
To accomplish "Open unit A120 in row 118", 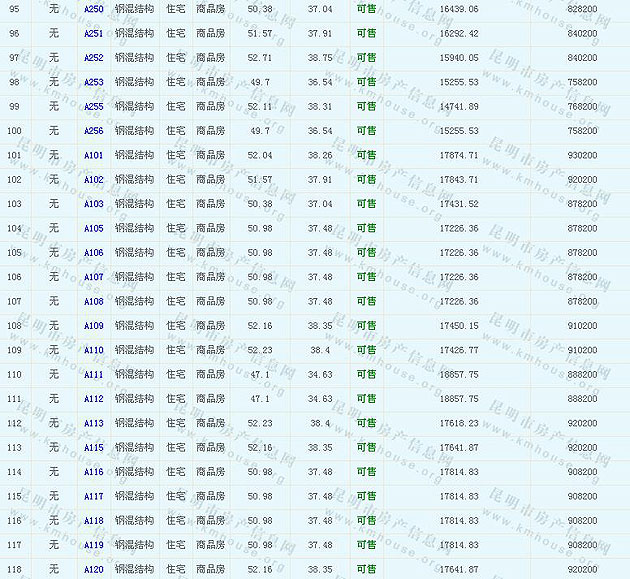I will pos(93,569).
